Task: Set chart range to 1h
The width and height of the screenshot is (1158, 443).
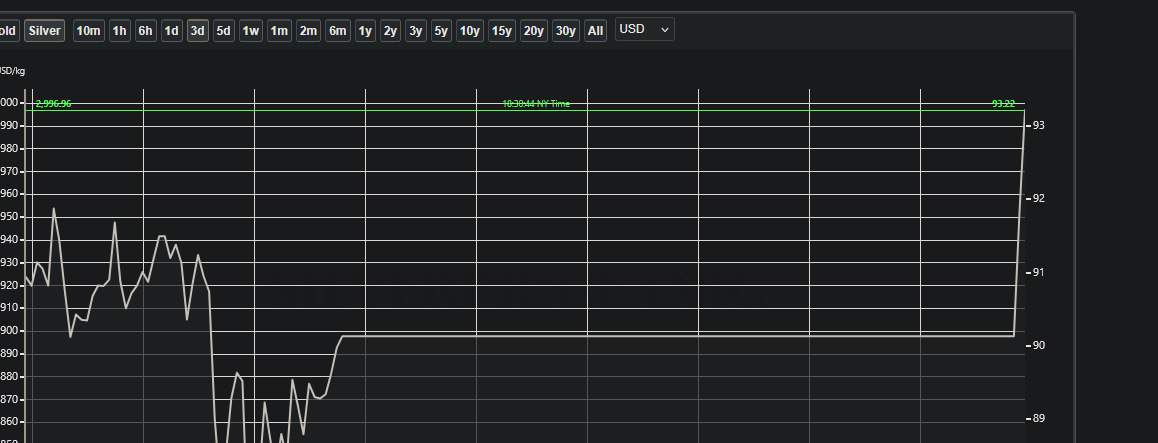Action: point(120,31)
